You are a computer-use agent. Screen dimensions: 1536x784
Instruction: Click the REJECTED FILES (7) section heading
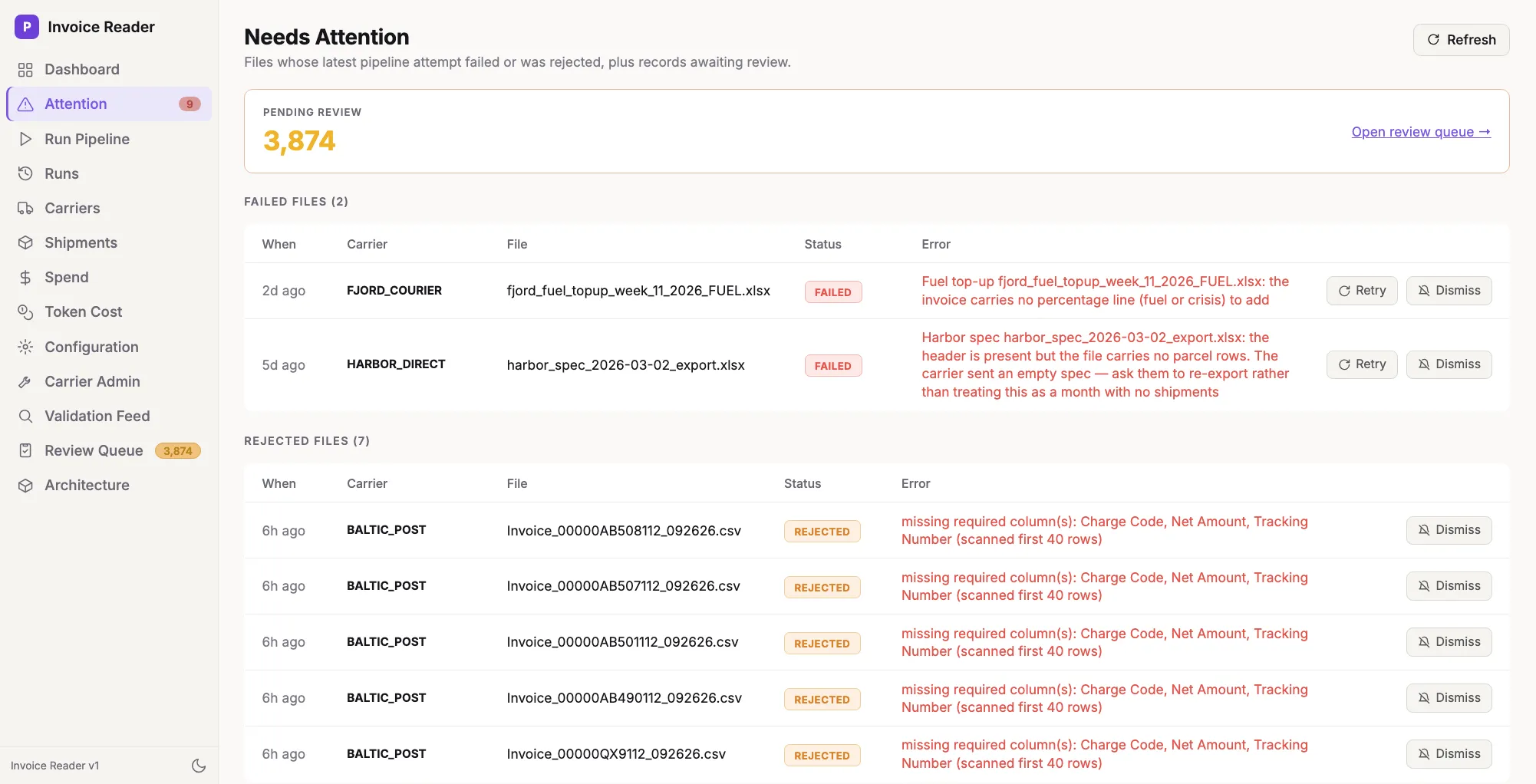(307, 441)
